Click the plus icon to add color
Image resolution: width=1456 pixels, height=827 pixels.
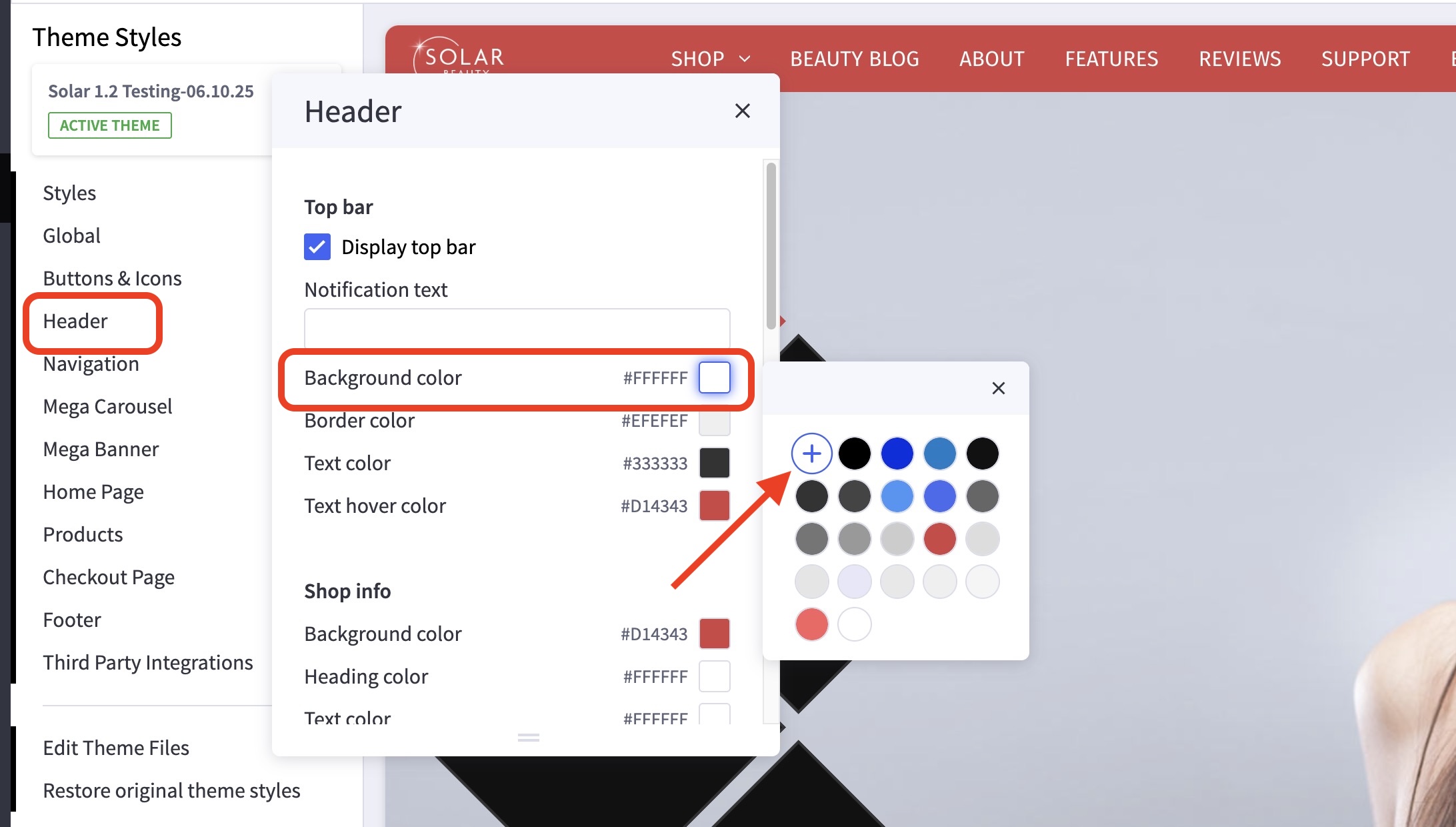[811, 454]
